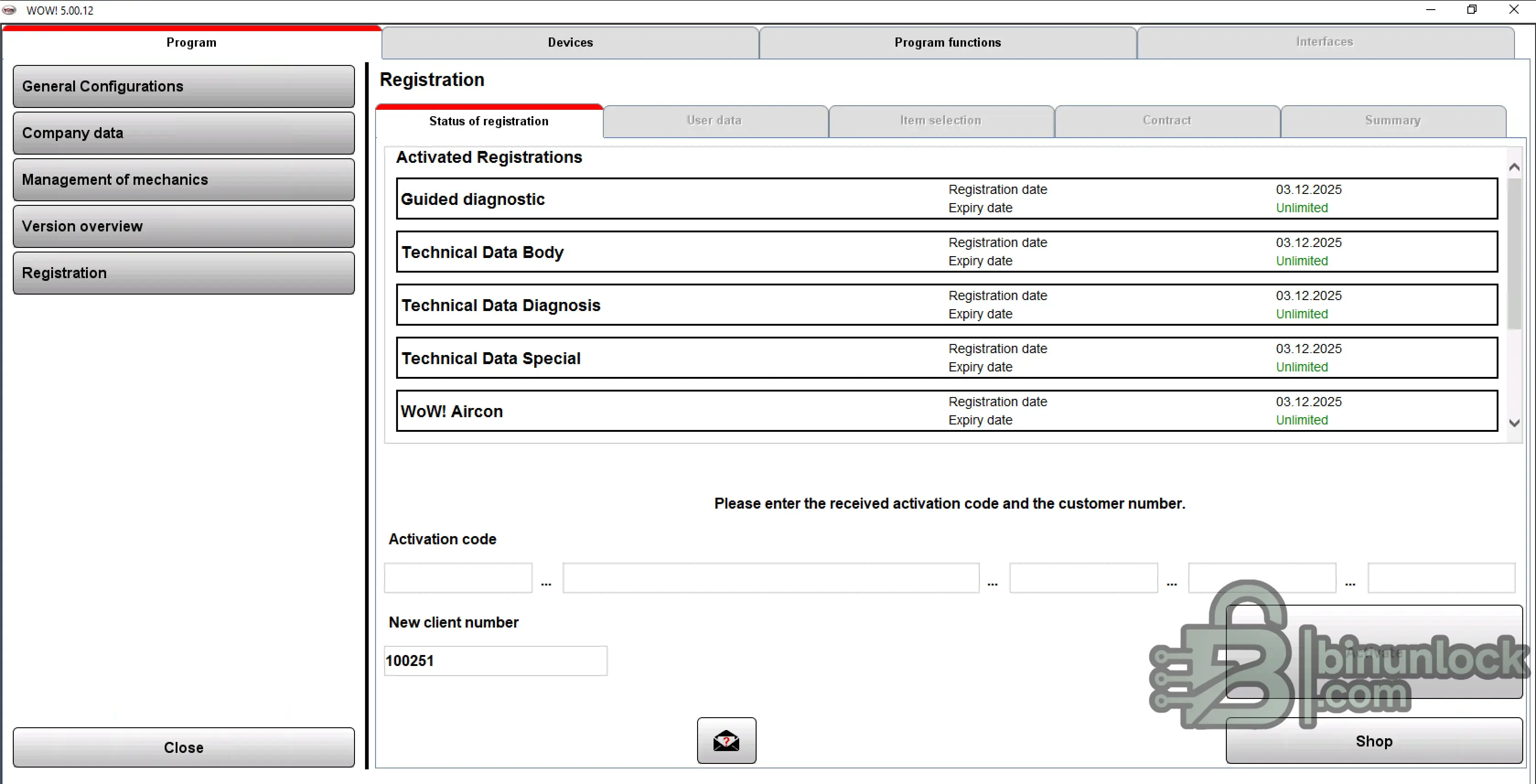Screen dimensions: 1536x784
Task: Select the WoW! Aircon row
Action: (x=947, y=411)
